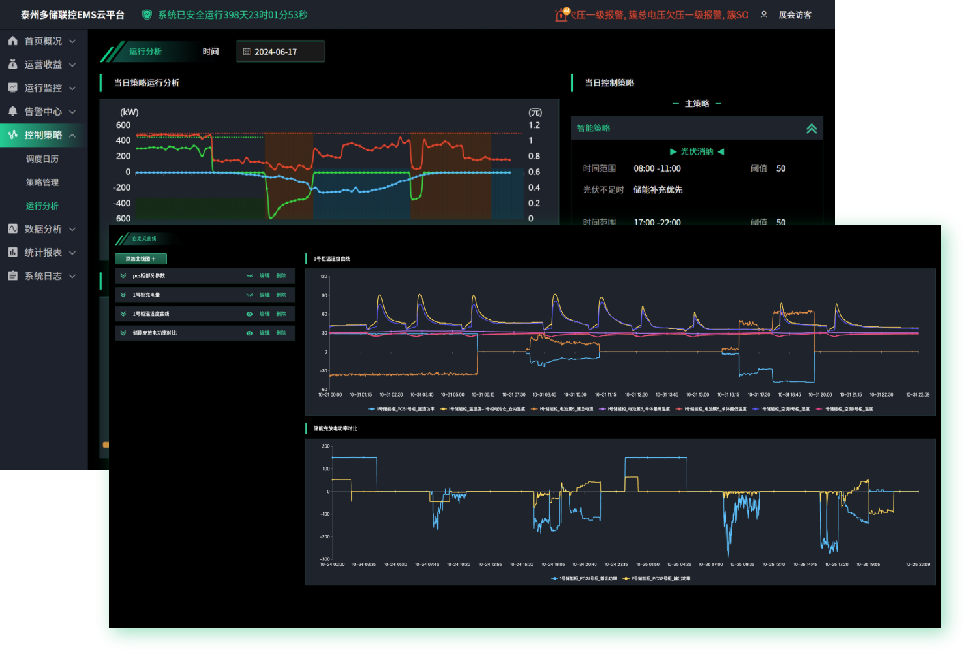The image size is (973, 660).
Task: Click the green security shield icon
Action: pyautogui.click(x=147, y=15)
